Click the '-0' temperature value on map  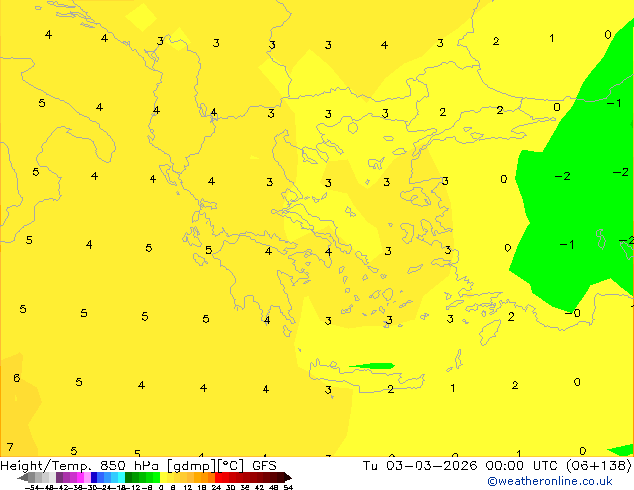point(573,313)
